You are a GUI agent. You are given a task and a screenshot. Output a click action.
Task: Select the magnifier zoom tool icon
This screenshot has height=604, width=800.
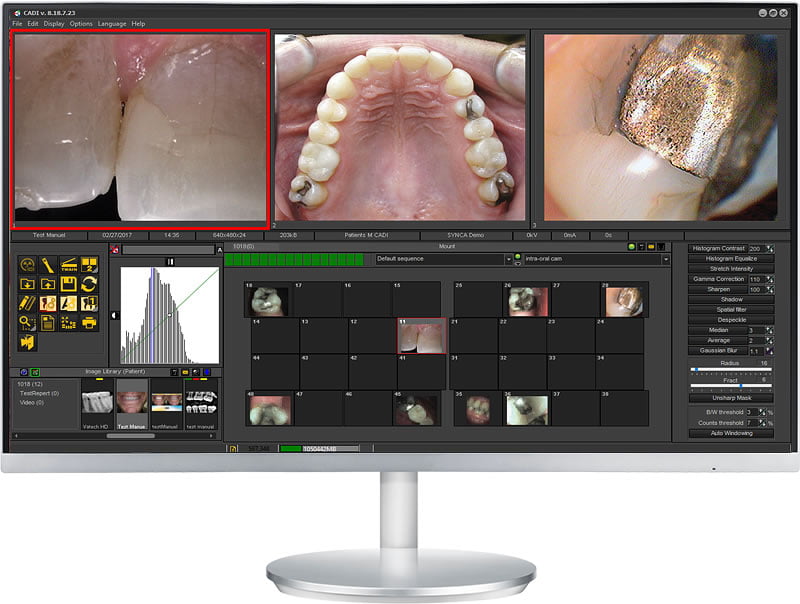tap(27, 322)
